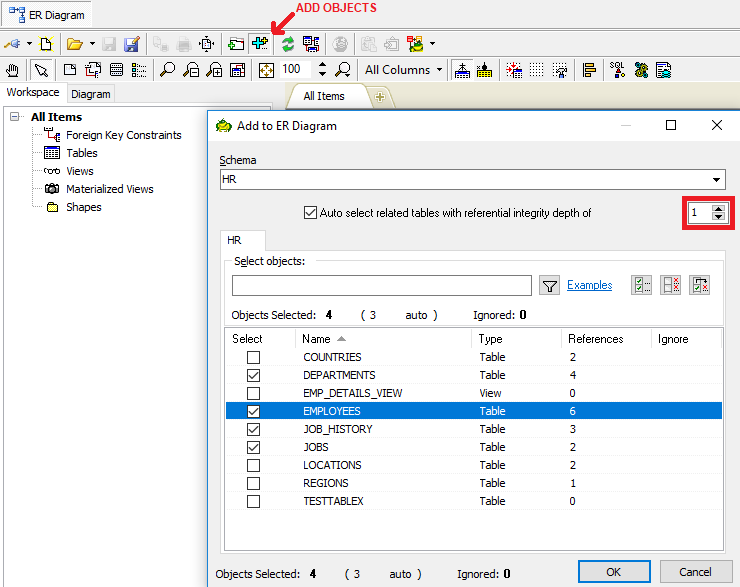Click the Select objects filter text field

point(381,286)
